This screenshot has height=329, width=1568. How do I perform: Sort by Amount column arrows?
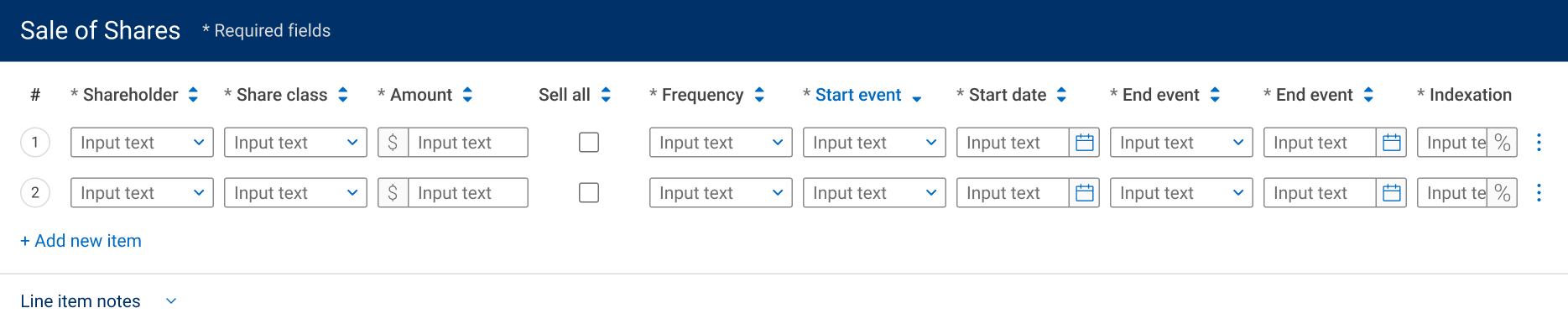point(467,95)
